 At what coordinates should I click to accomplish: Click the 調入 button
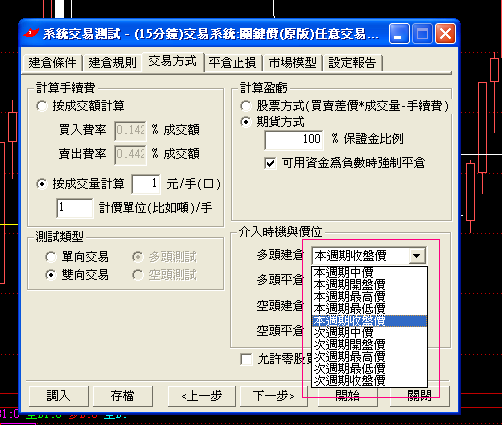point(59,396)
